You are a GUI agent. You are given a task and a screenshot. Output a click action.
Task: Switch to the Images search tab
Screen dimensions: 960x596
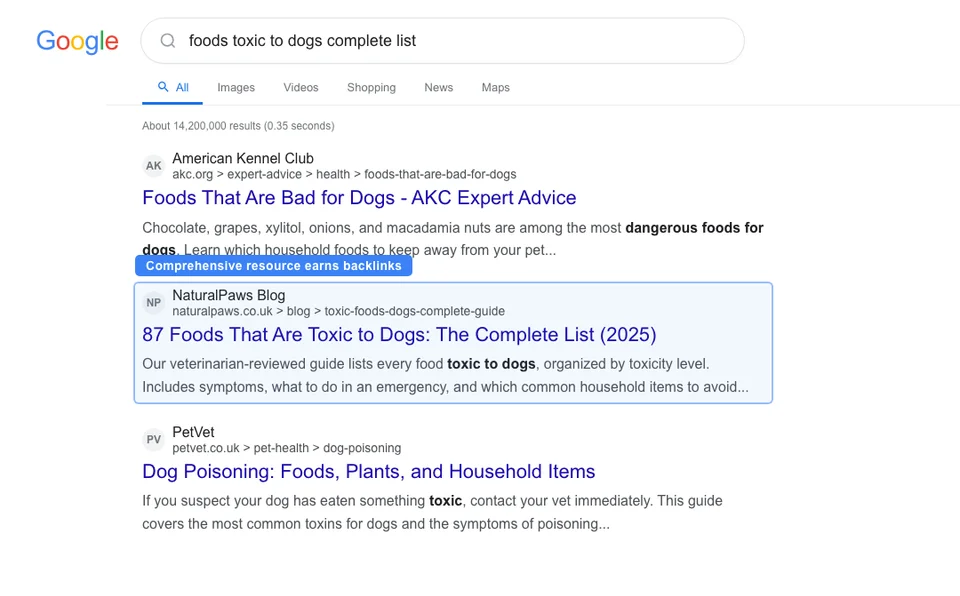pyautogui.click(x=236, y=88)
